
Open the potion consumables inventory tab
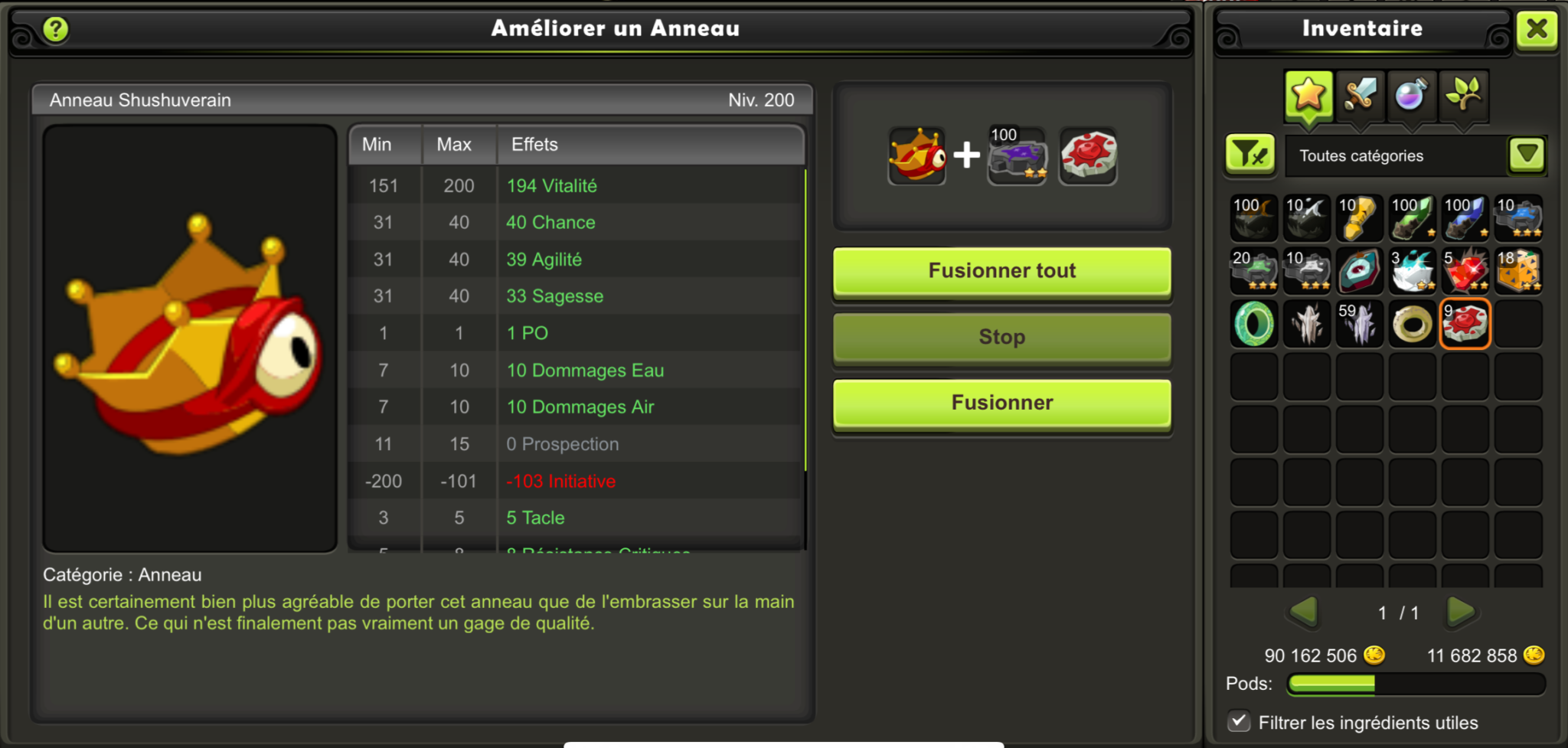(1411, 96)
